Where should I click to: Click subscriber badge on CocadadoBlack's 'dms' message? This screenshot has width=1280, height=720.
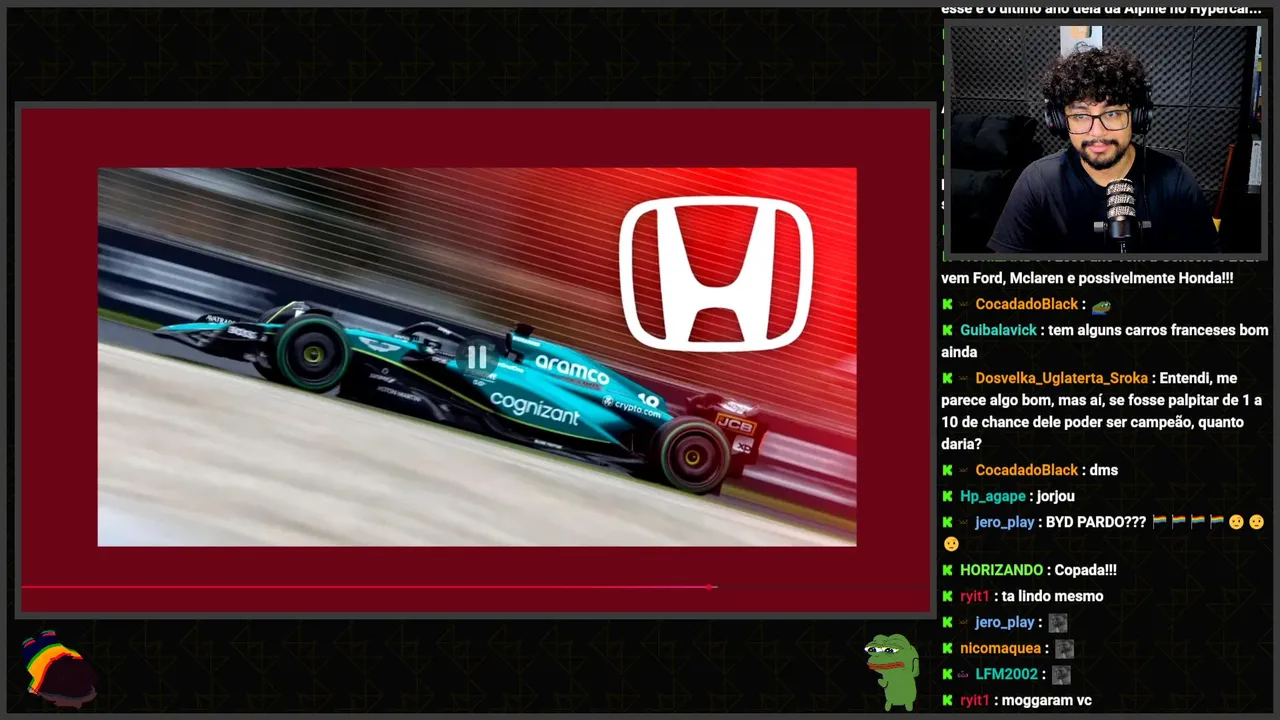(x=965, y=470)
